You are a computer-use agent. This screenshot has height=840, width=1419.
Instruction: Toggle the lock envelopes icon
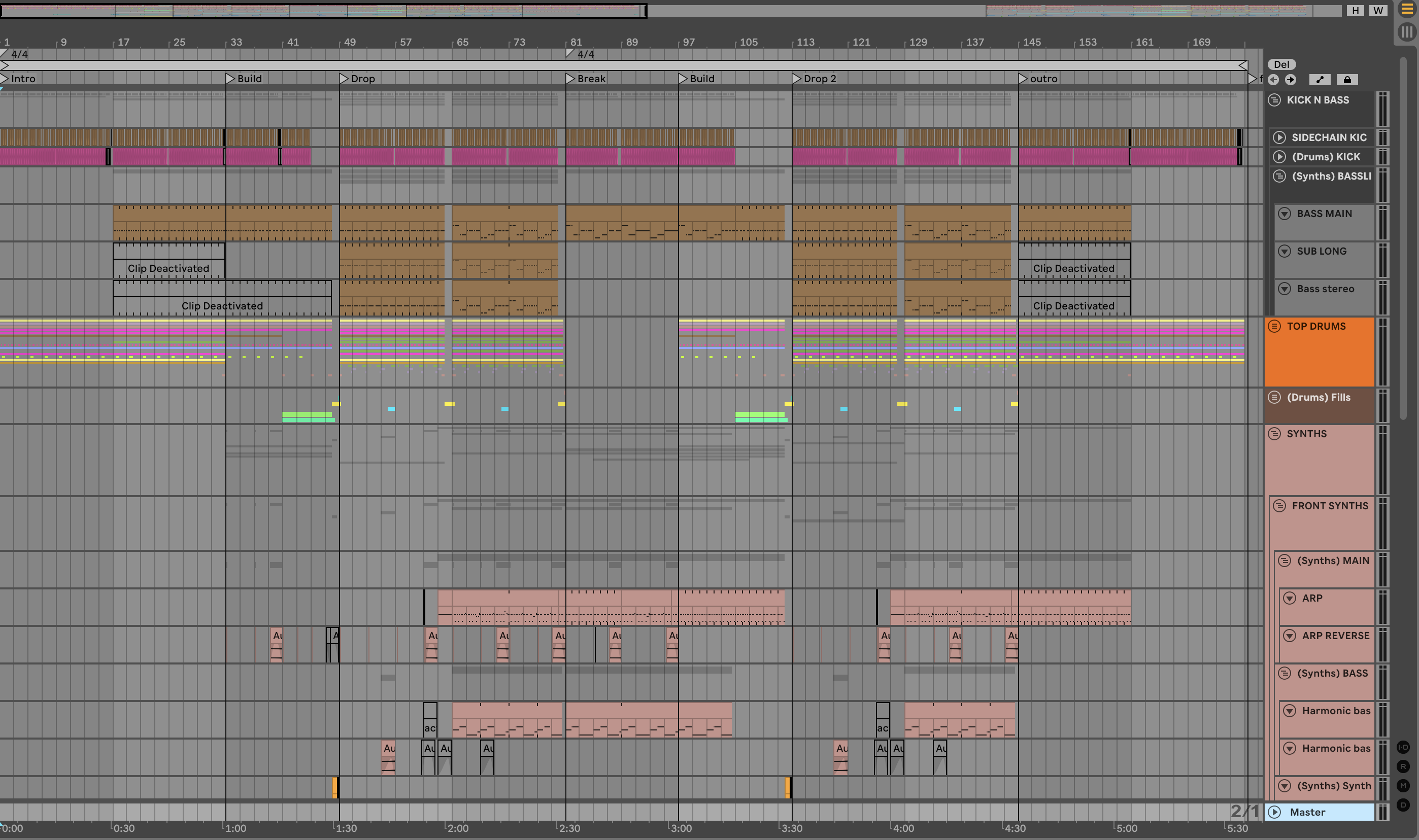coord(1347,80)
